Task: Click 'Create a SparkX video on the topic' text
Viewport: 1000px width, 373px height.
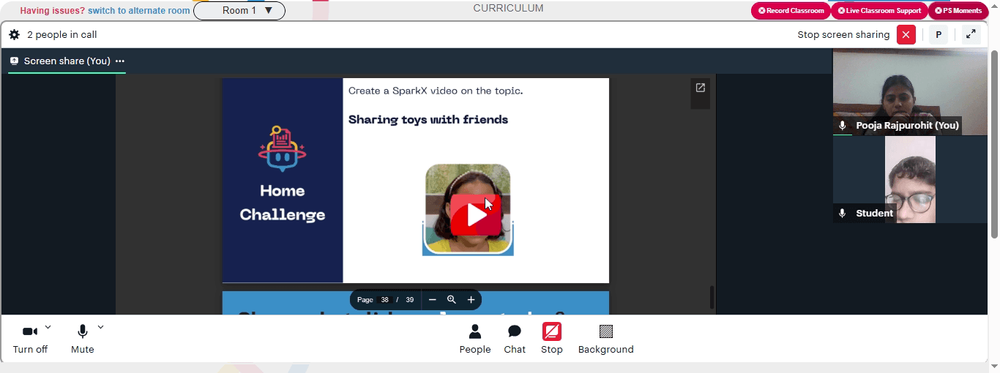Action: click(436, 91)
